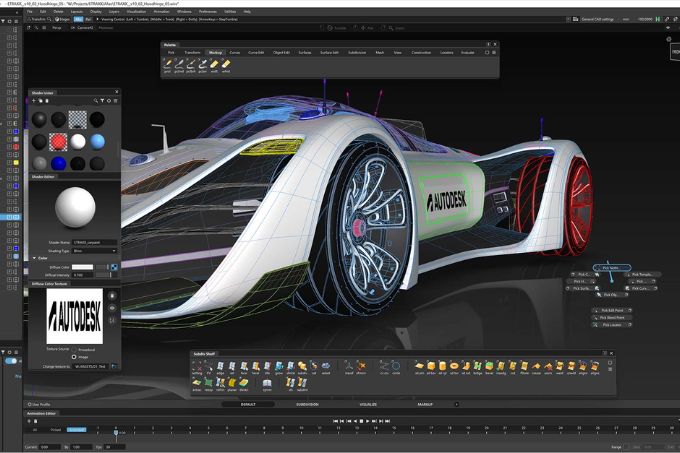Screen dimensions: 680x453
Task: Click the Pick Locator marking menu option
Action: point(612,325)
